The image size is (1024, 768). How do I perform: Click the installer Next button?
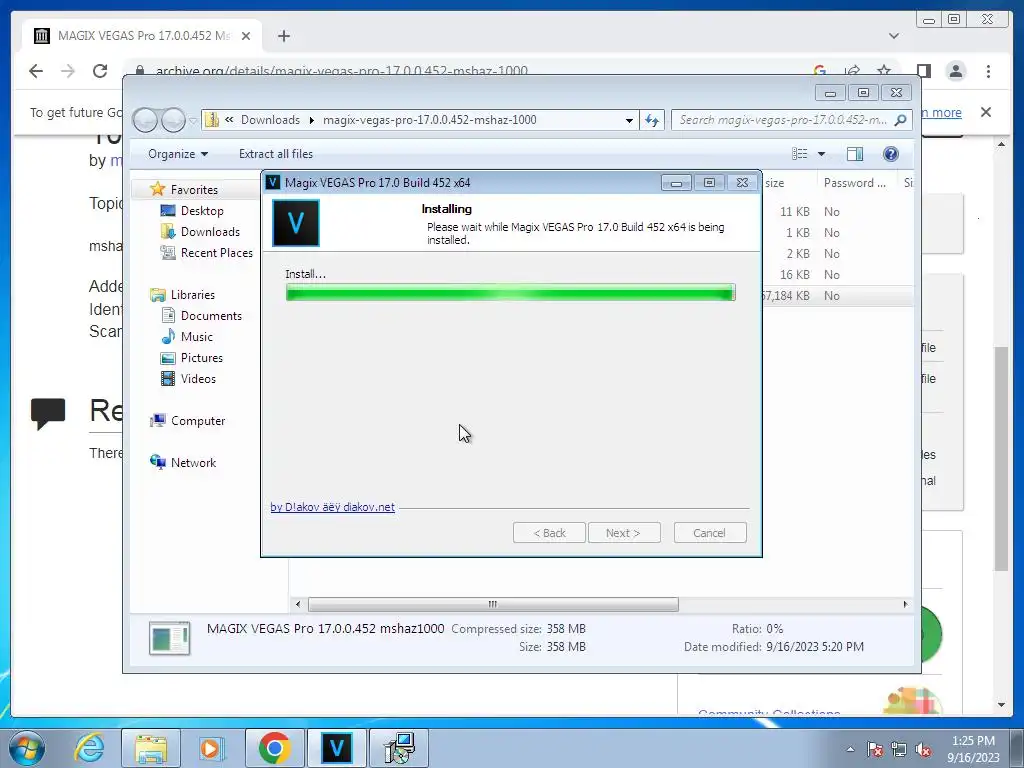pyautogui.click(x=624, y=533)
